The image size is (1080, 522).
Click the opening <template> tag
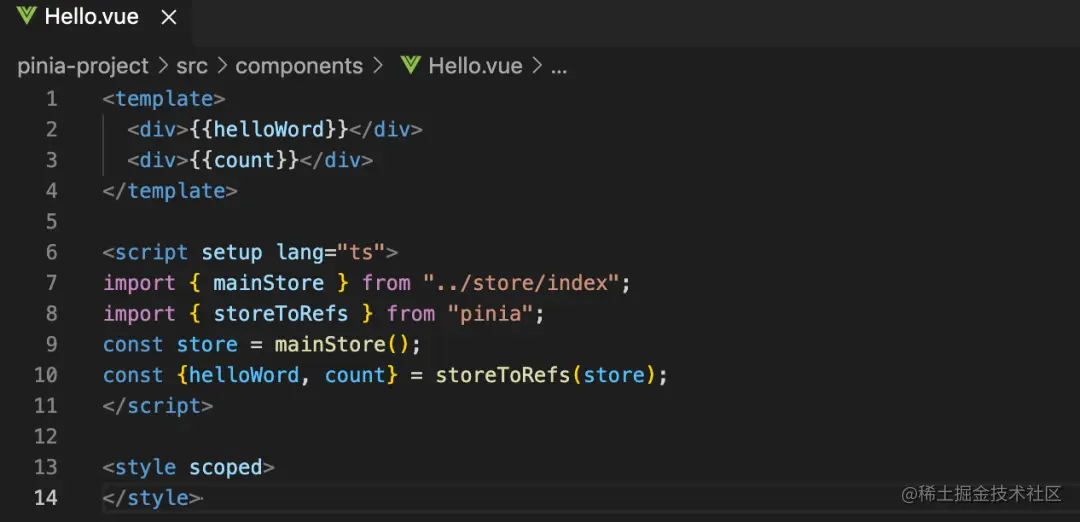(x=164, y=99)
